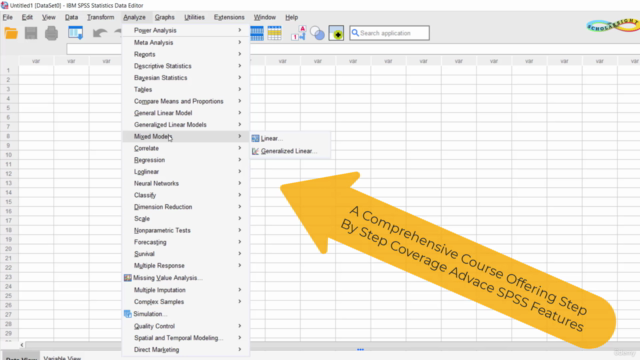Open the Extensions menu
The image size is (640, 360).
click(229, 17)
